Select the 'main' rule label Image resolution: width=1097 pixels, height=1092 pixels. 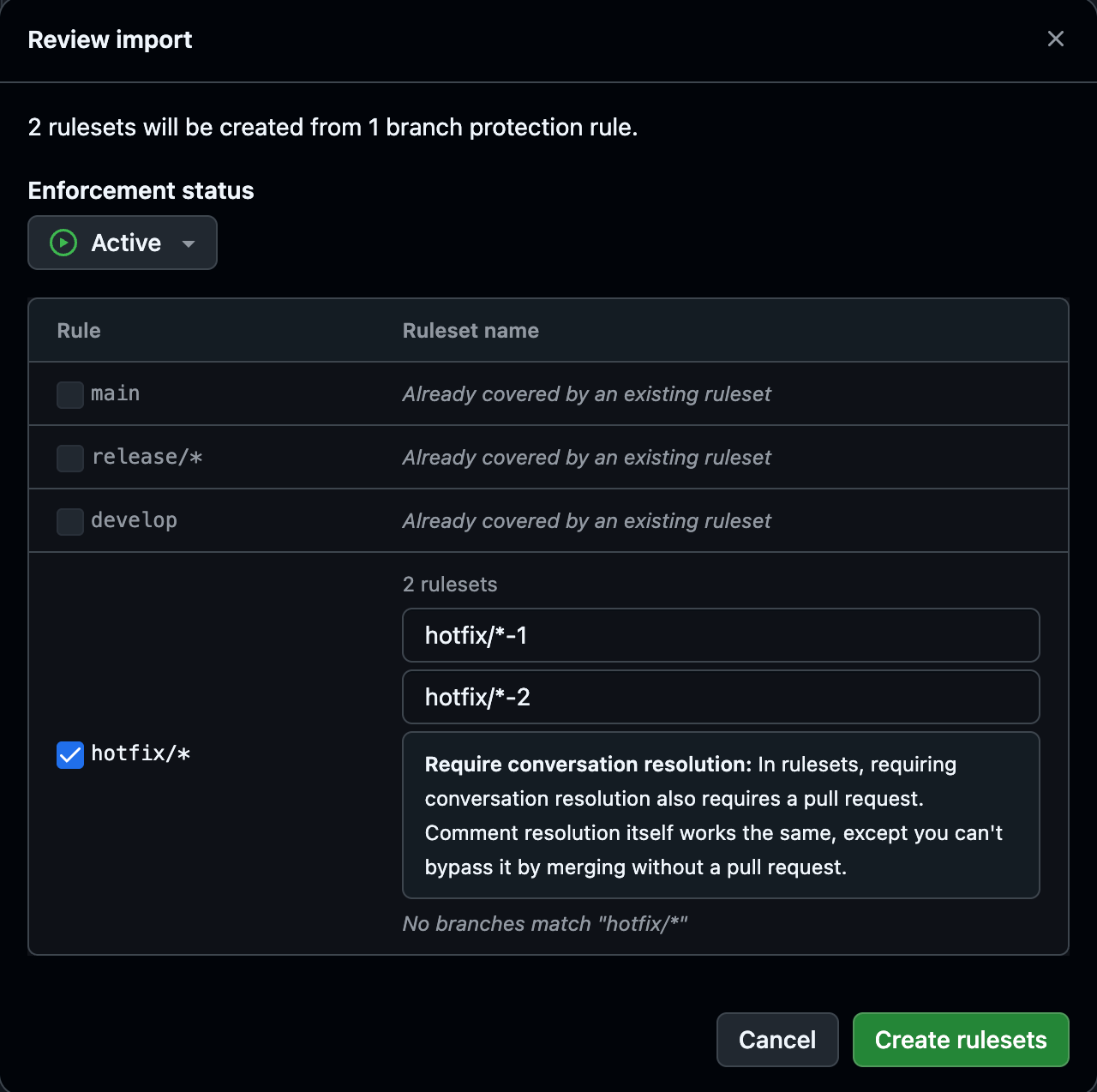coord(115,394)
